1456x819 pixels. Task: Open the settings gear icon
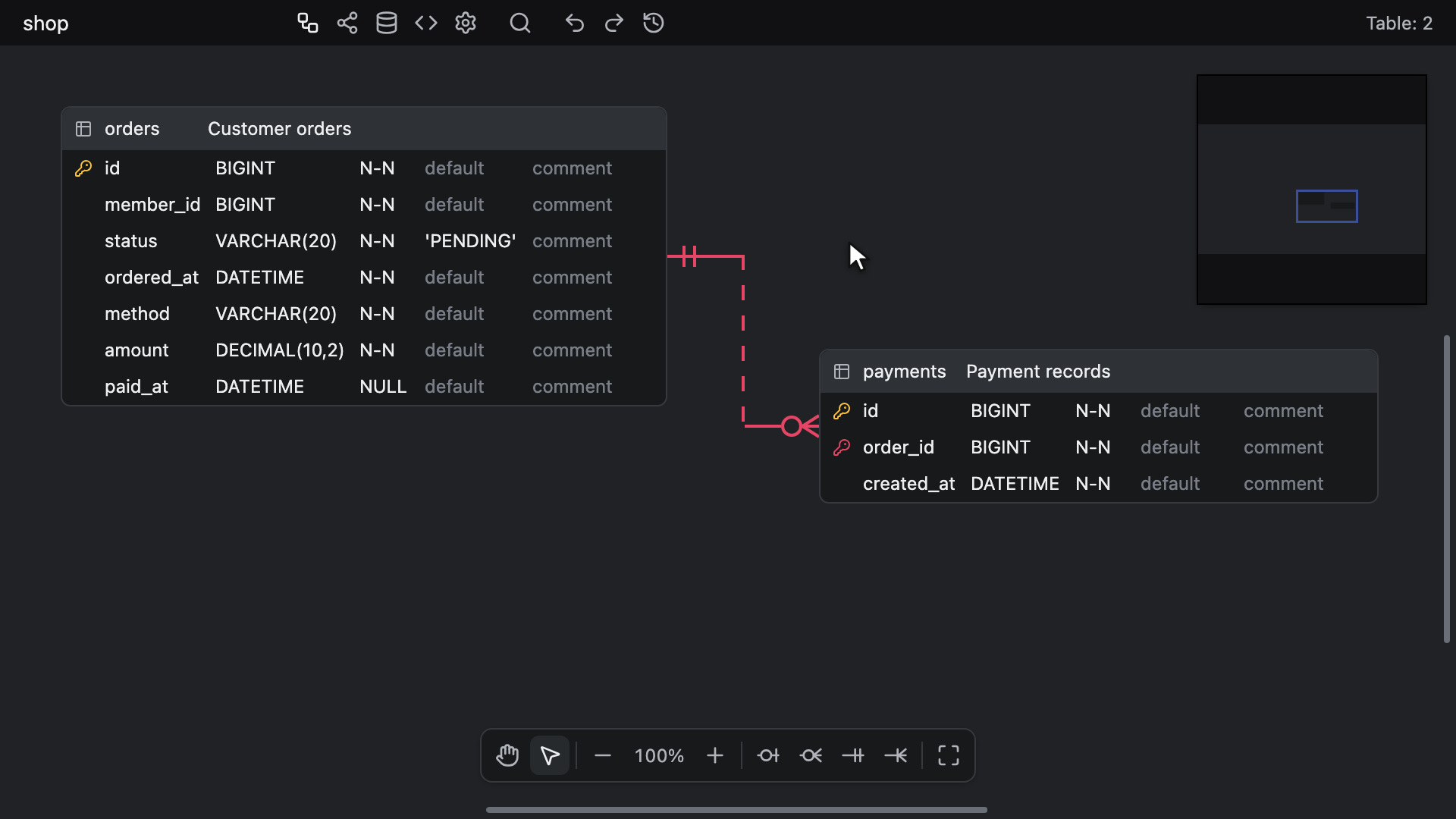466,23
